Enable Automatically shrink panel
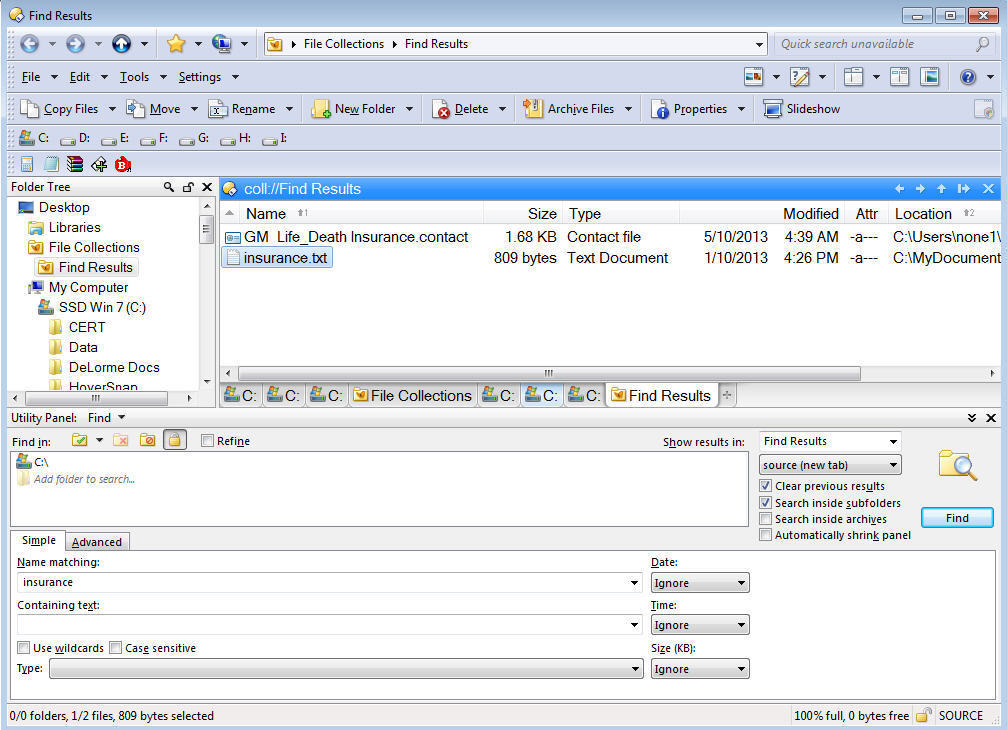 tap(765, 535)
